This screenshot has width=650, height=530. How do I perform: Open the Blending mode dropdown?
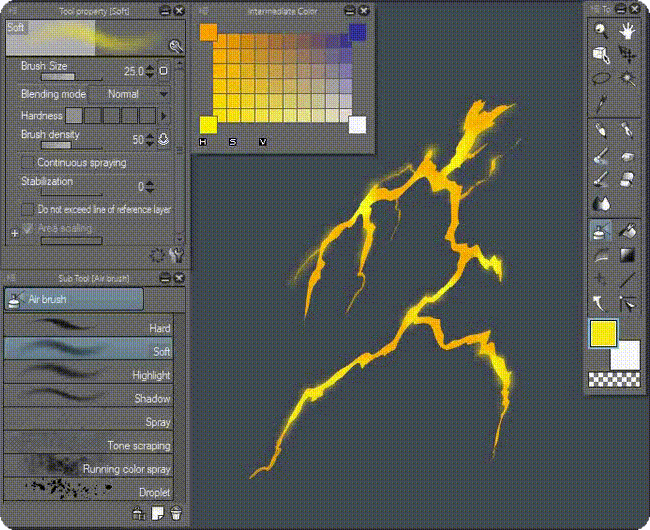coord(130,94)
